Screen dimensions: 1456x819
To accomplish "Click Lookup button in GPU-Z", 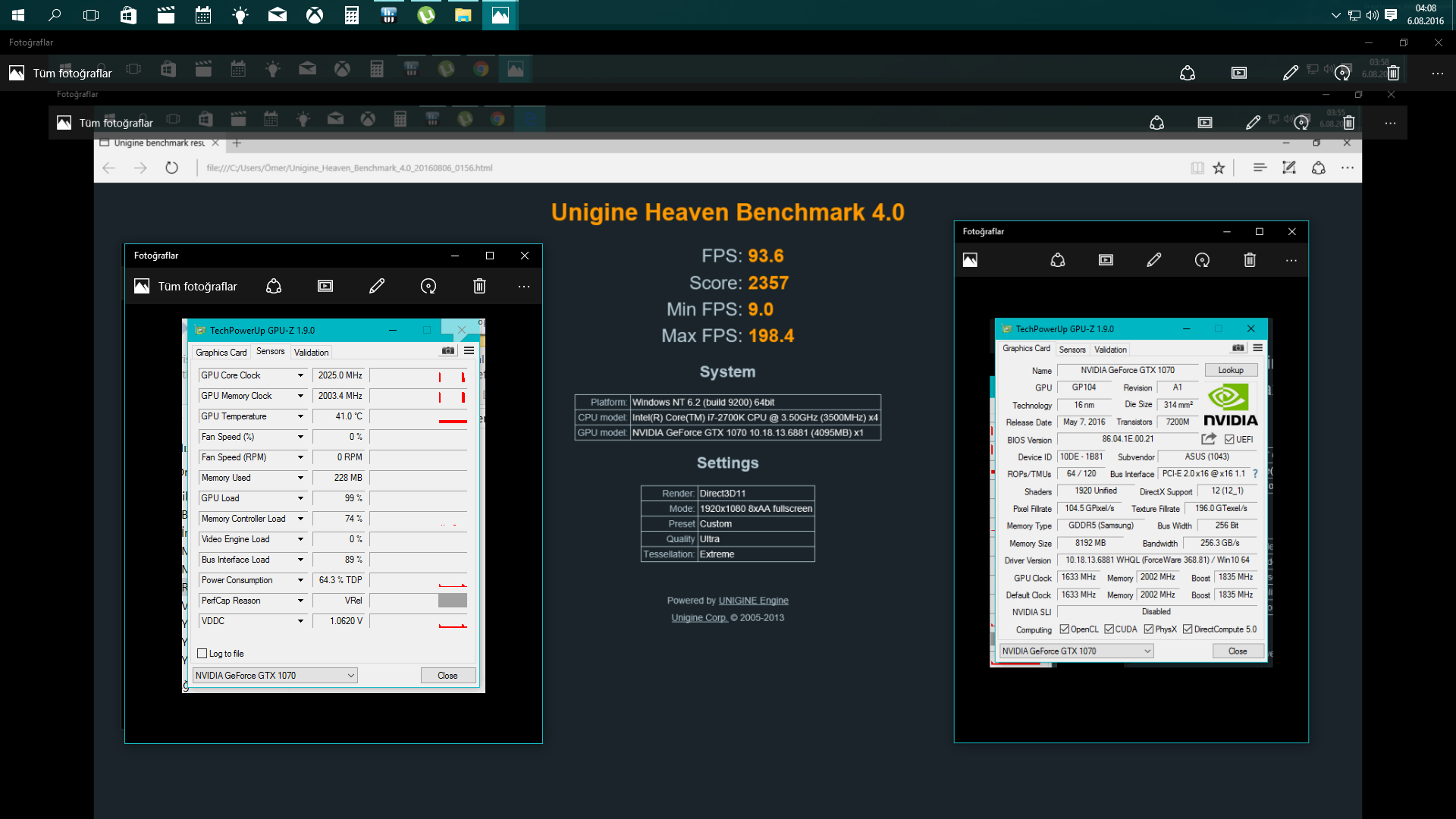I will click(1231, 370).
